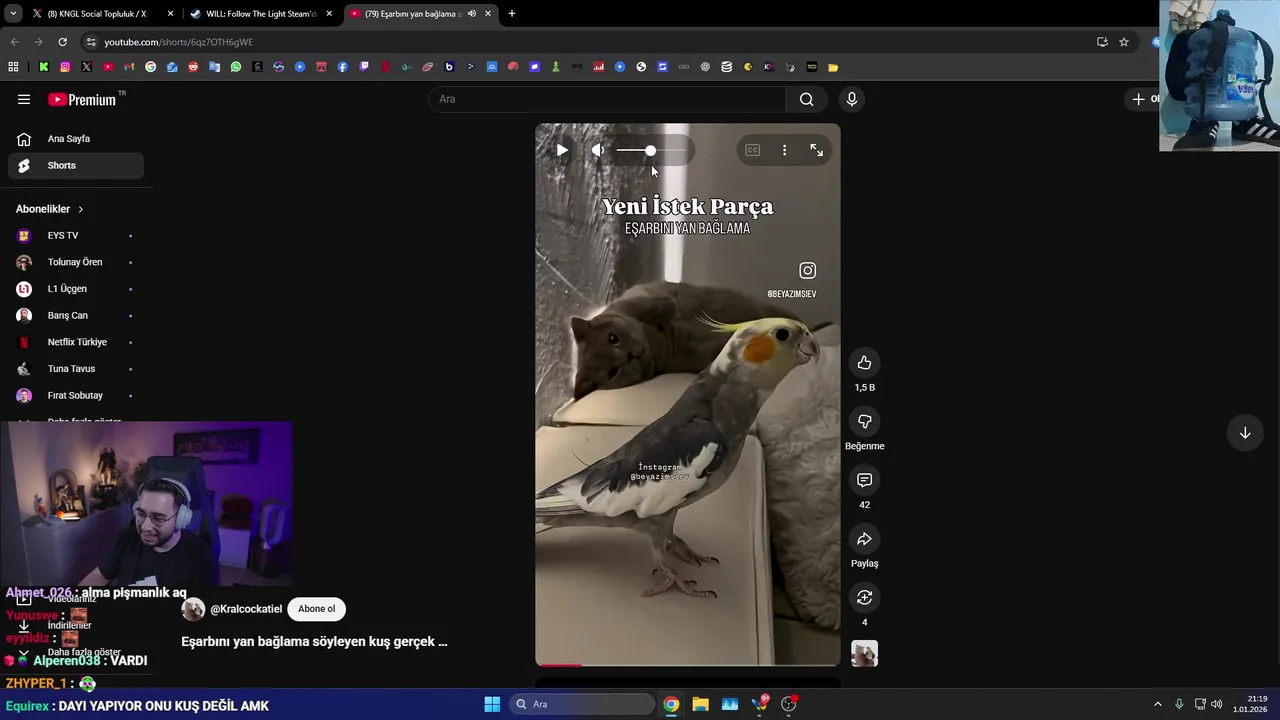Open File Explorer from the taskbar
This screenshot has height=720, width=1280.
[x=700, y=704]
